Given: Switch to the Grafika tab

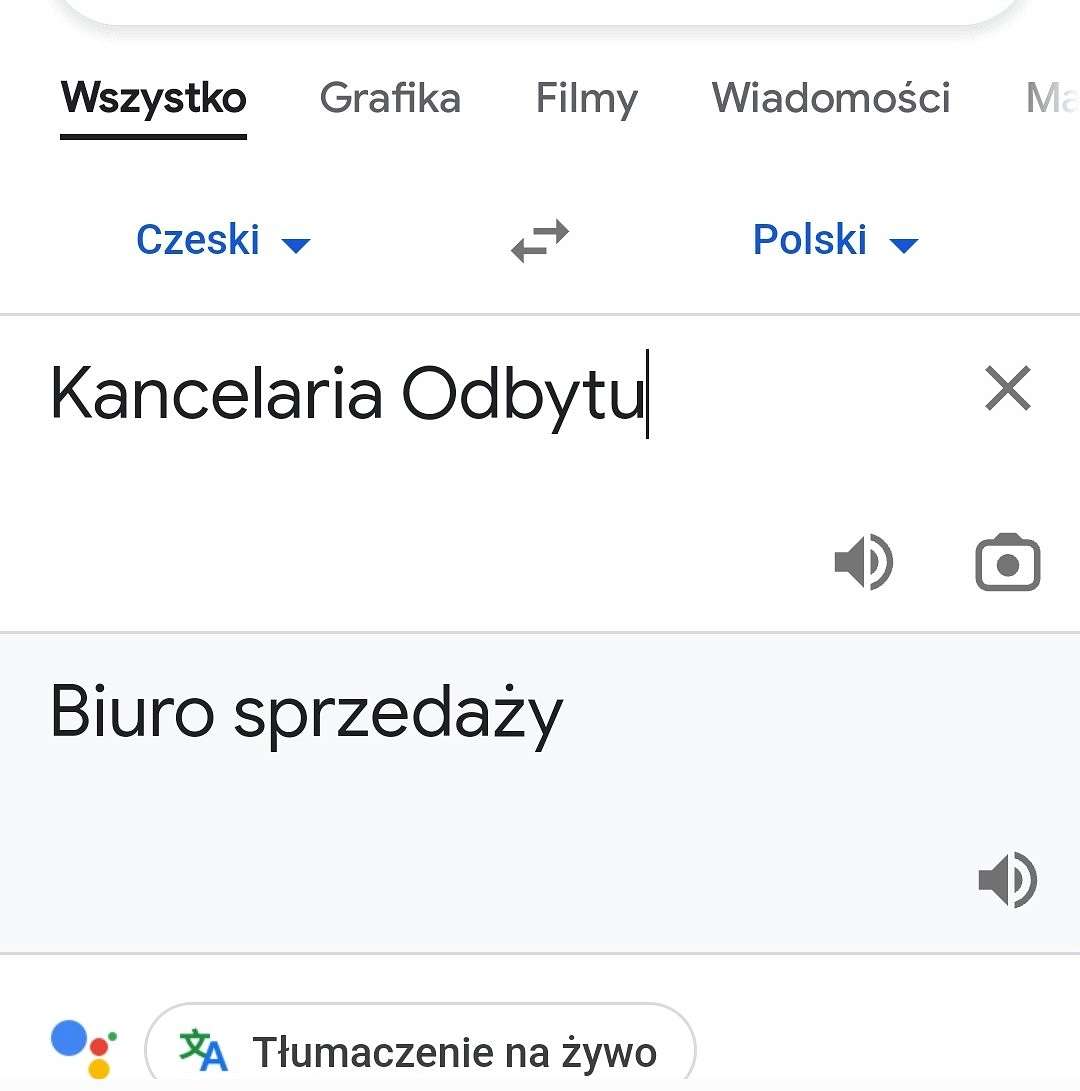Looking at the screenshot, I should (x=390, y=98).
